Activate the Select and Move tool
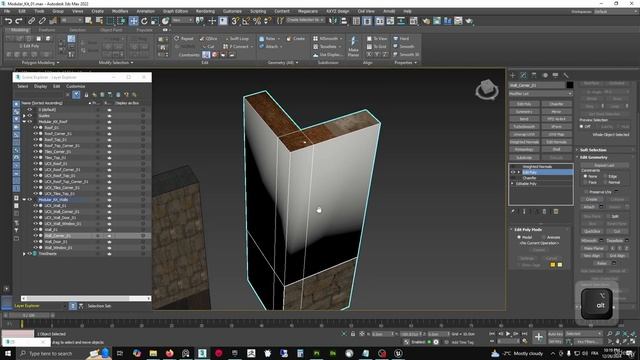Image resolution: width=640 pixels, height=360 pixels. point(133,21)
